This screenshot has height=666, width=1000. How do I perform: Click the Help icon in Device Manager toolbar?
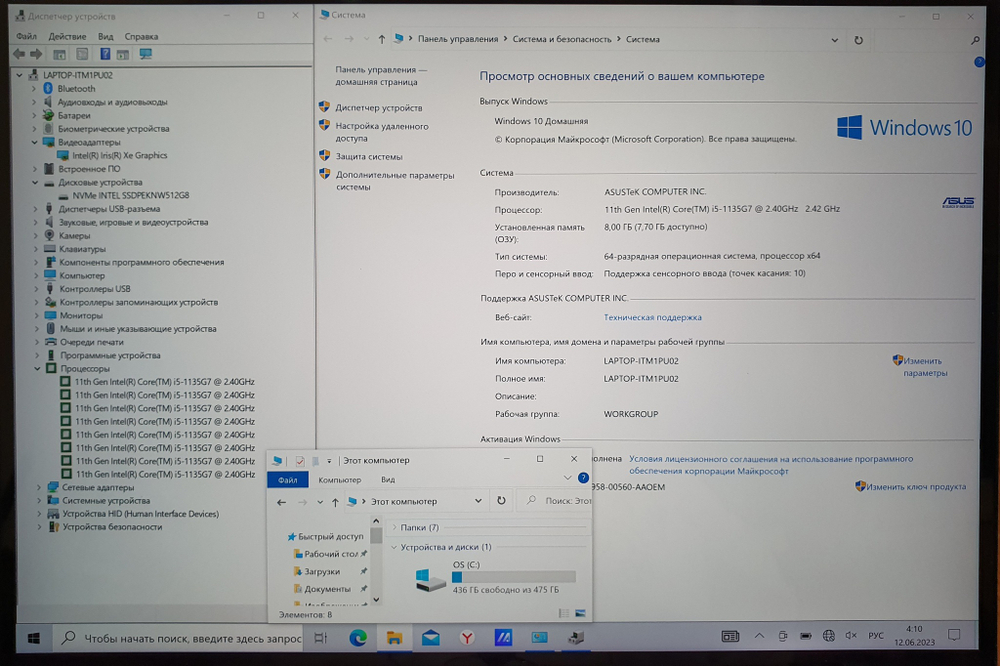[105, 54]
